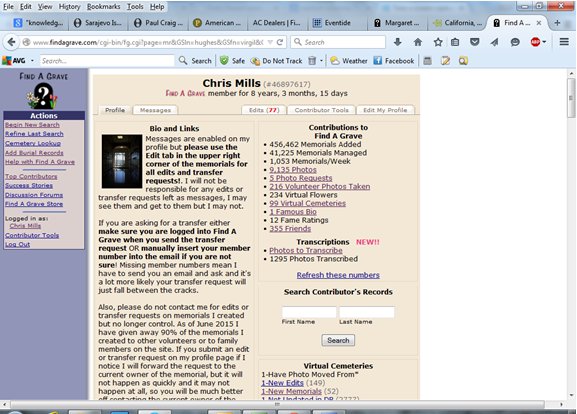The height and width of the screenshot is (414, 577).
Task: Click the First Name input field
Action: pos(309,312)
